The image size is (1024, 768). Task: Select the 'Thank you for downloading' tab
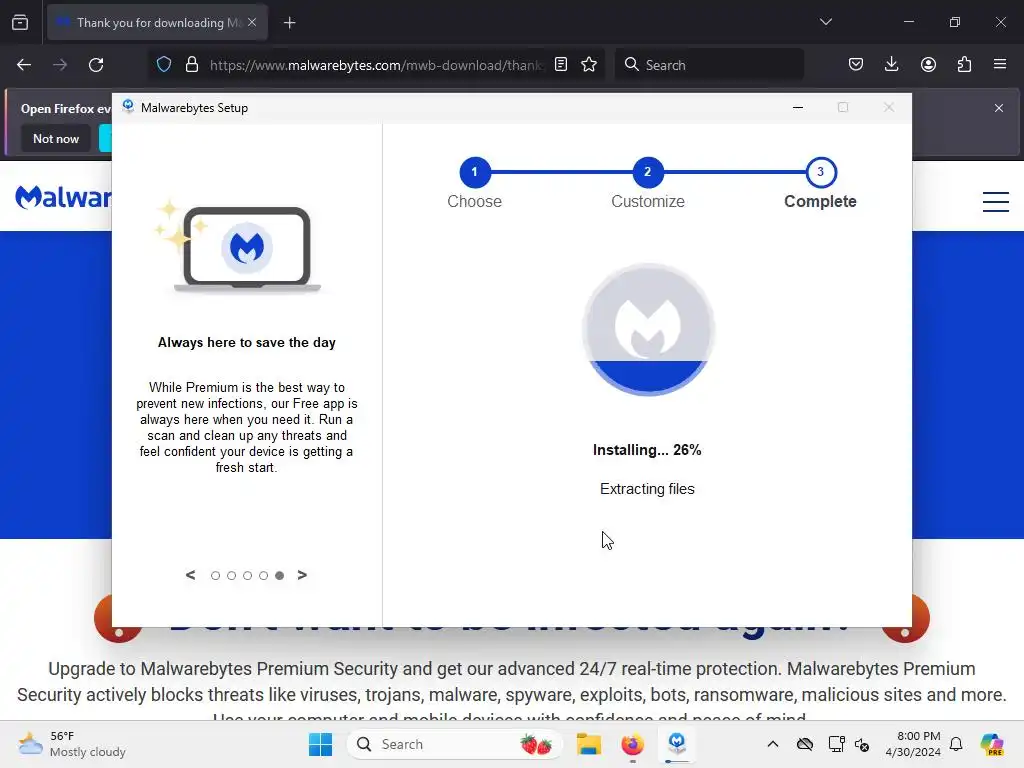pyautogui.click(x=157, y=22)
